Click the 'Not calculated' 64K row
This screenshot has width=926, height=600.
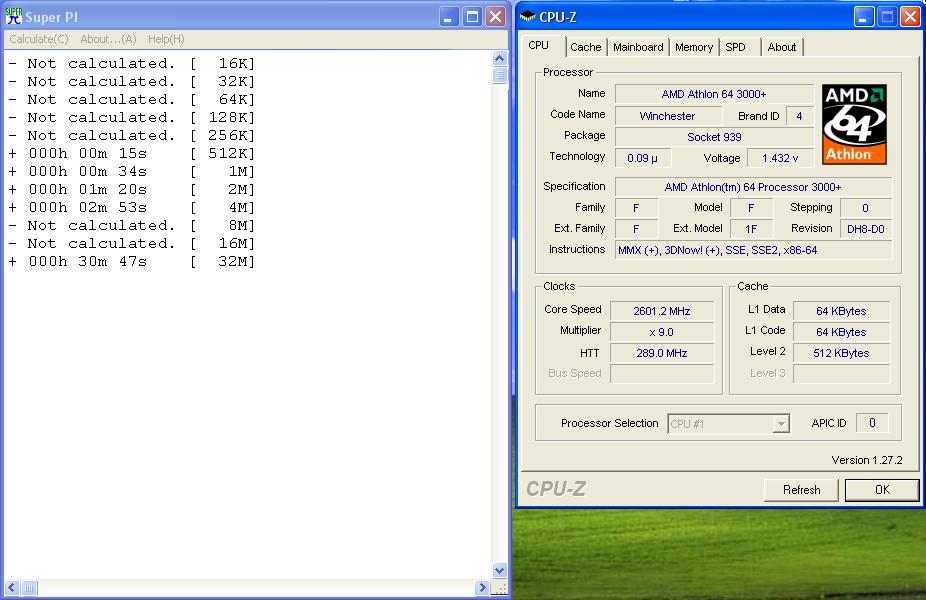(x=132, y=100)
